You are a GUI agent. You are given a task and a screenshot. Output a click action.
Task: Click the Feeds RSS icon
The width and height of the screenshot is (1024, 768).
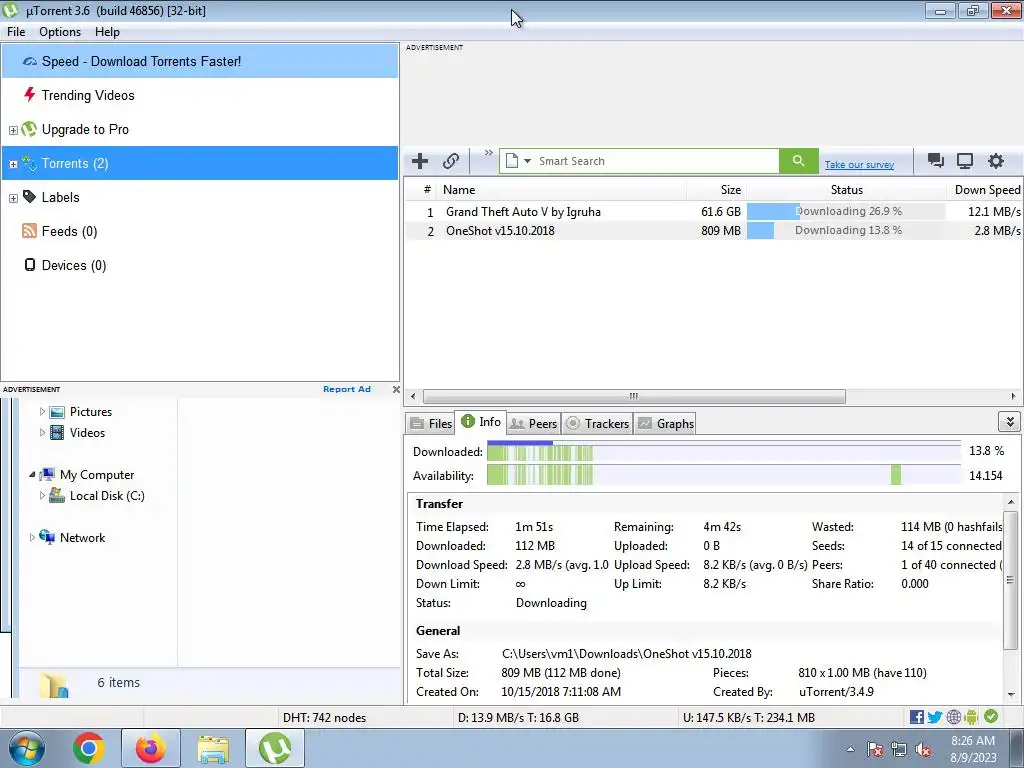(29, 231)
